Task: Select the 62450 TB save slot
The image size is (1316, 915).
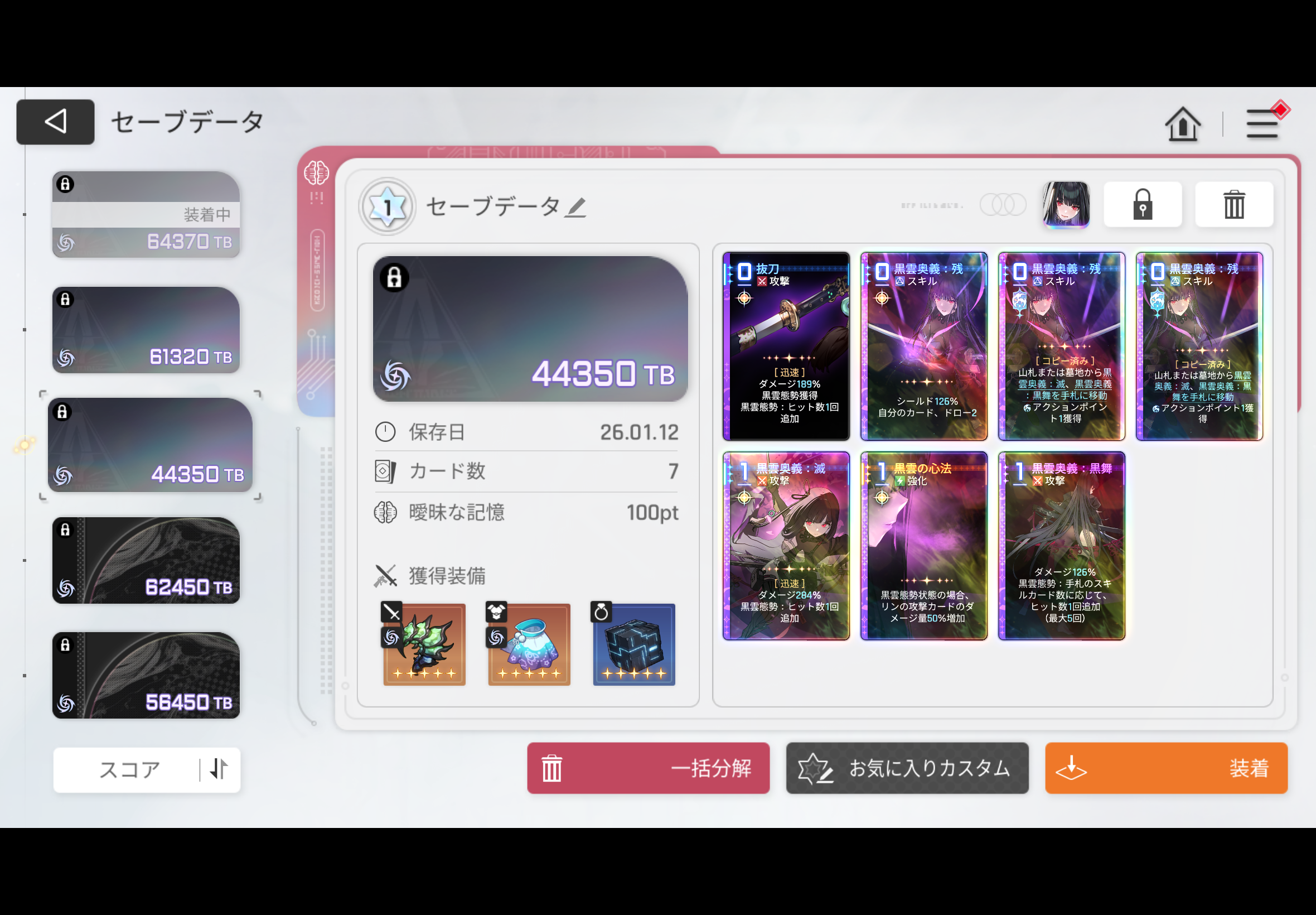Action: click(x=146, y=560)
